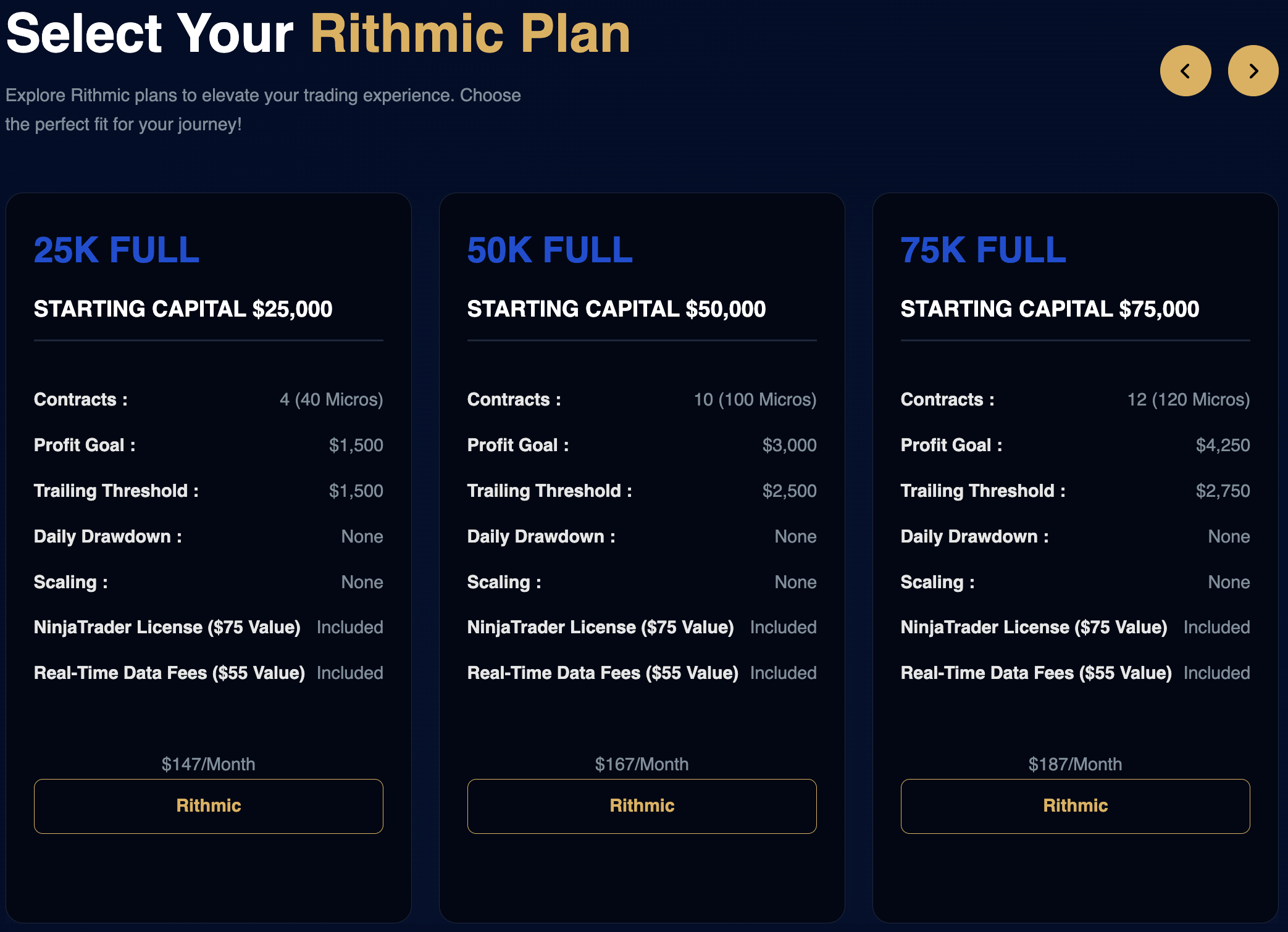Click the next plans arrow button
Image resolution: width=1288 pixels, height=932 pixels.
(1253, 71)
